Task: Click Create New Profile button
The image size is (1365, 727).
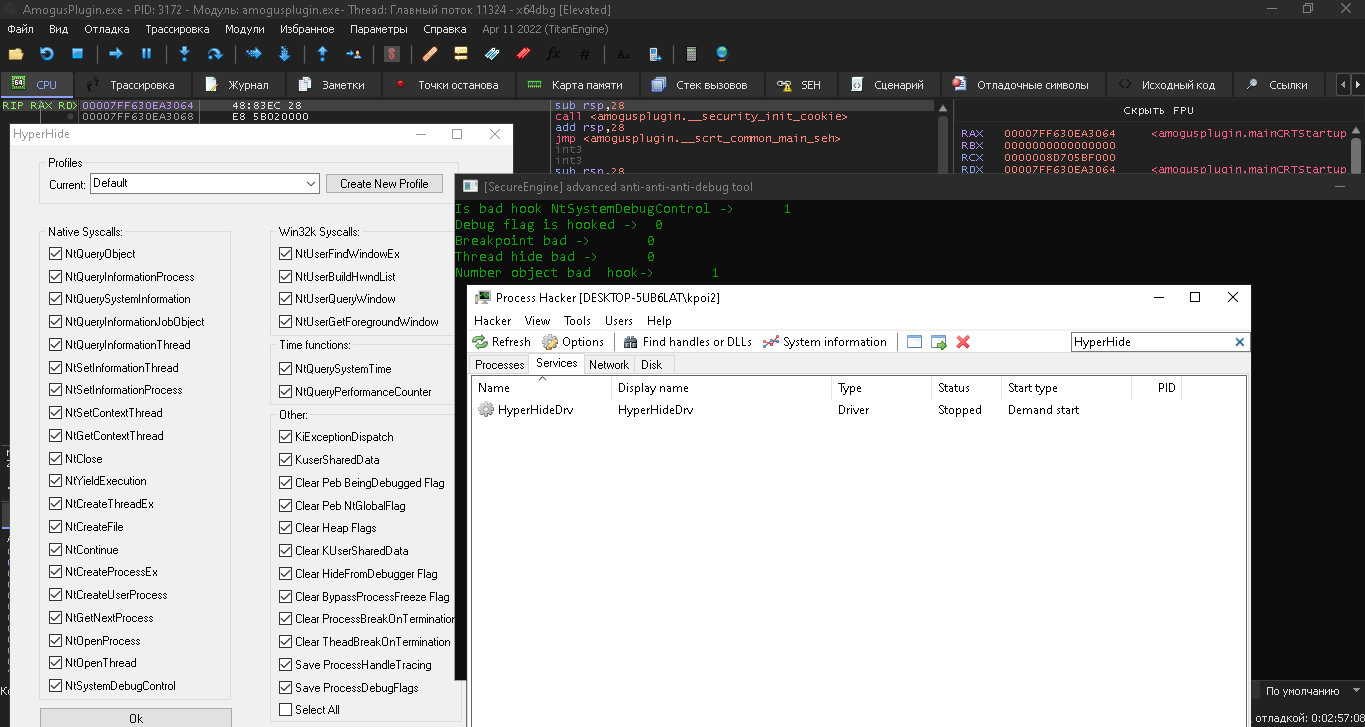Action: click(x=384, y=184)
